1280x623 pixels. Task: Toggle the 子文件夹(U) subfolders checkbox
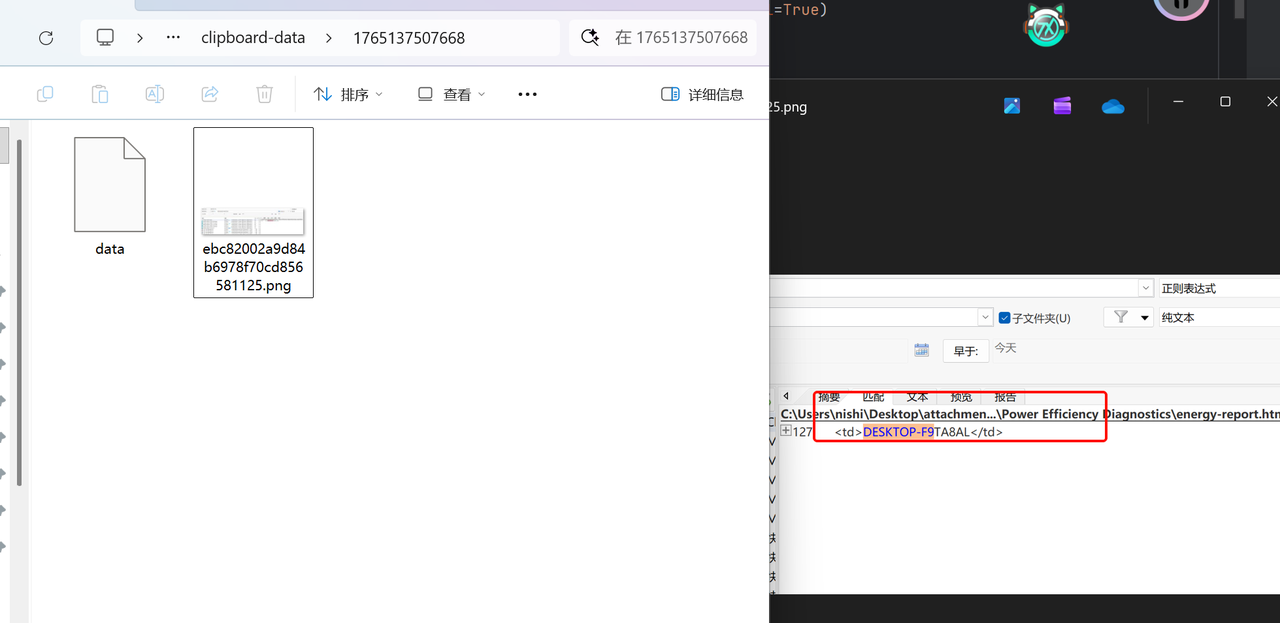(x=1005, y=318)
